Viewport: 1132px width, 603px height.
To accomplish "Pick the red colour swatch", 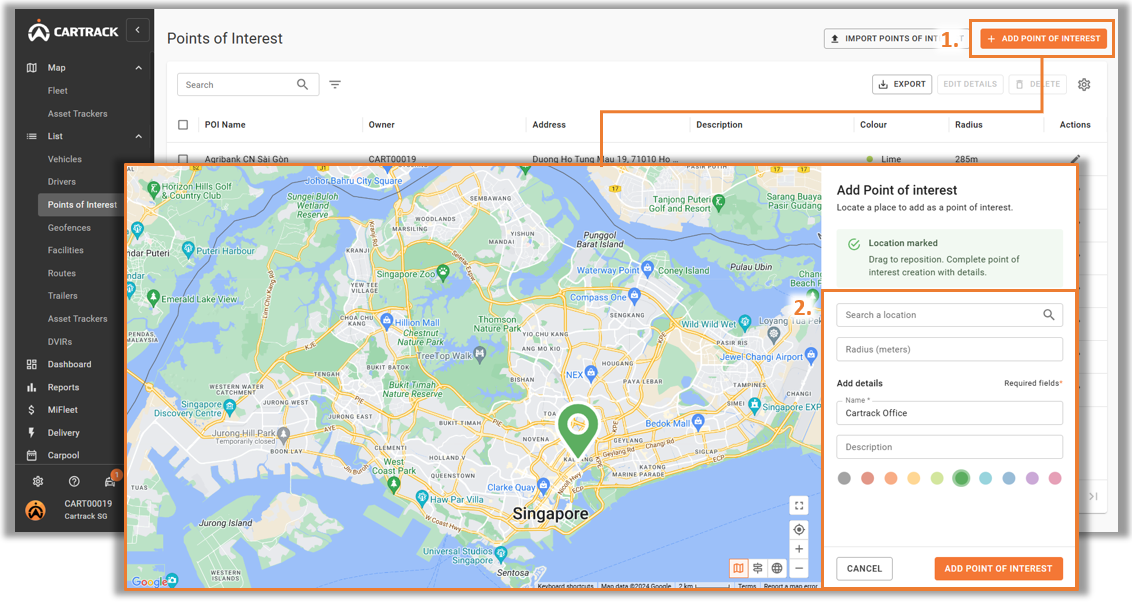I will coord(867,478).
